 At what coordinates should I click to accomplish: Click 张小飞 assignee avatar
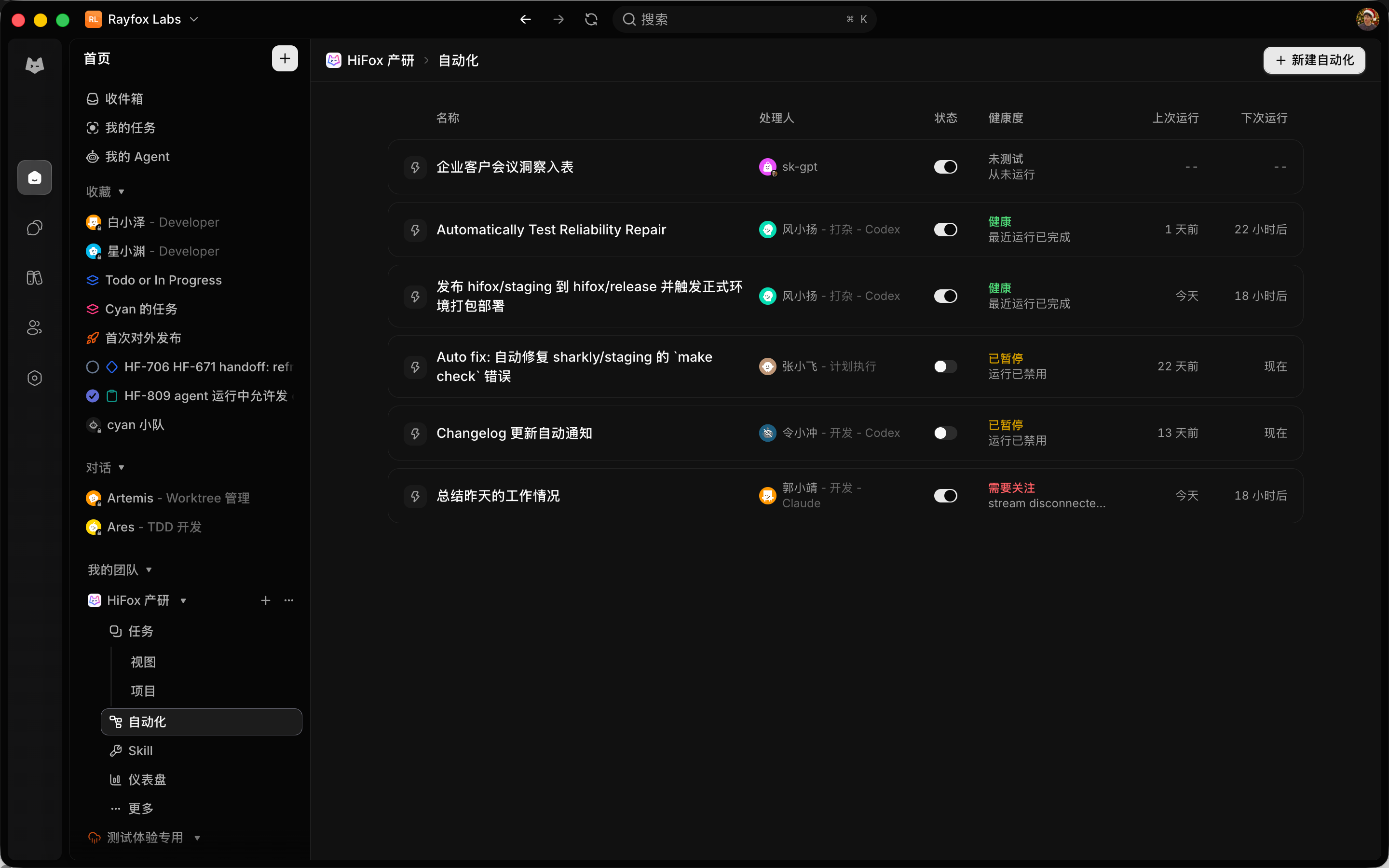pyautogui.click(x=767, y=366)
